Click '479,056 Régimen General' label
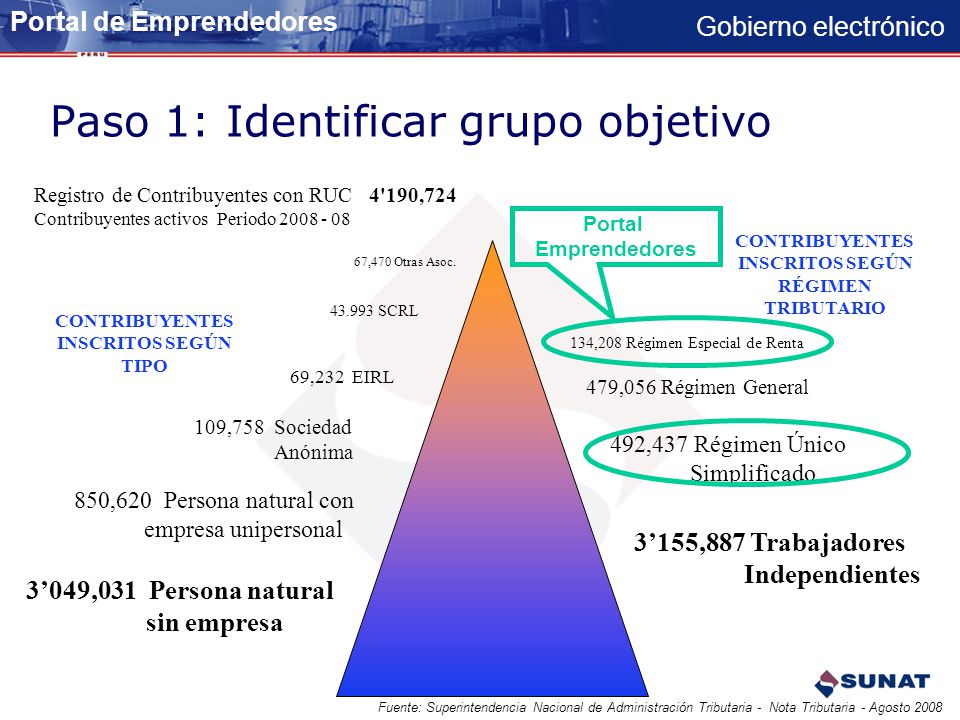960x720 pixels. [697, 388]
